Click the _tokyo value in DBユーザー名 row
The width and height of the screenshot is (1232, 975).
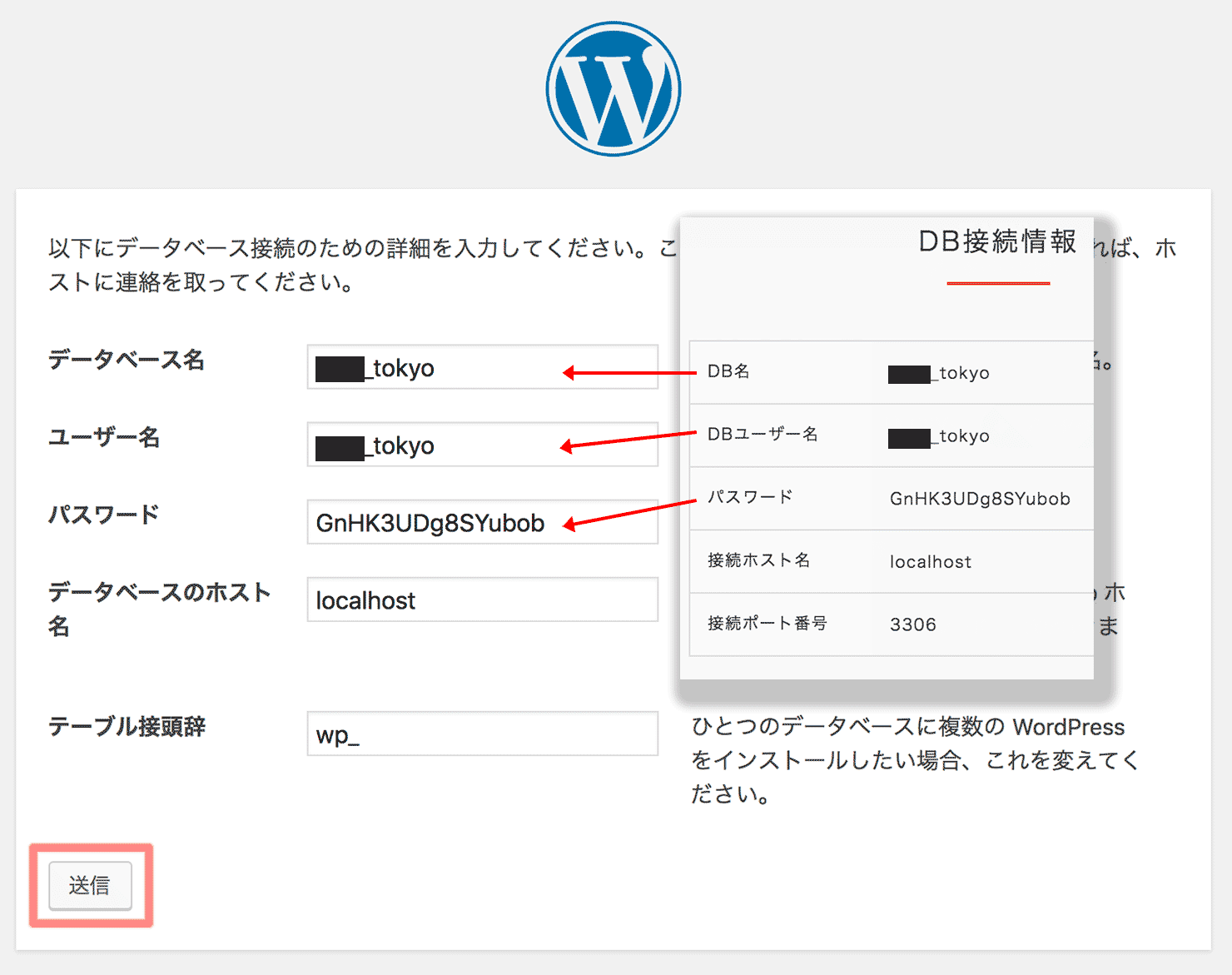tap(939, 436)
